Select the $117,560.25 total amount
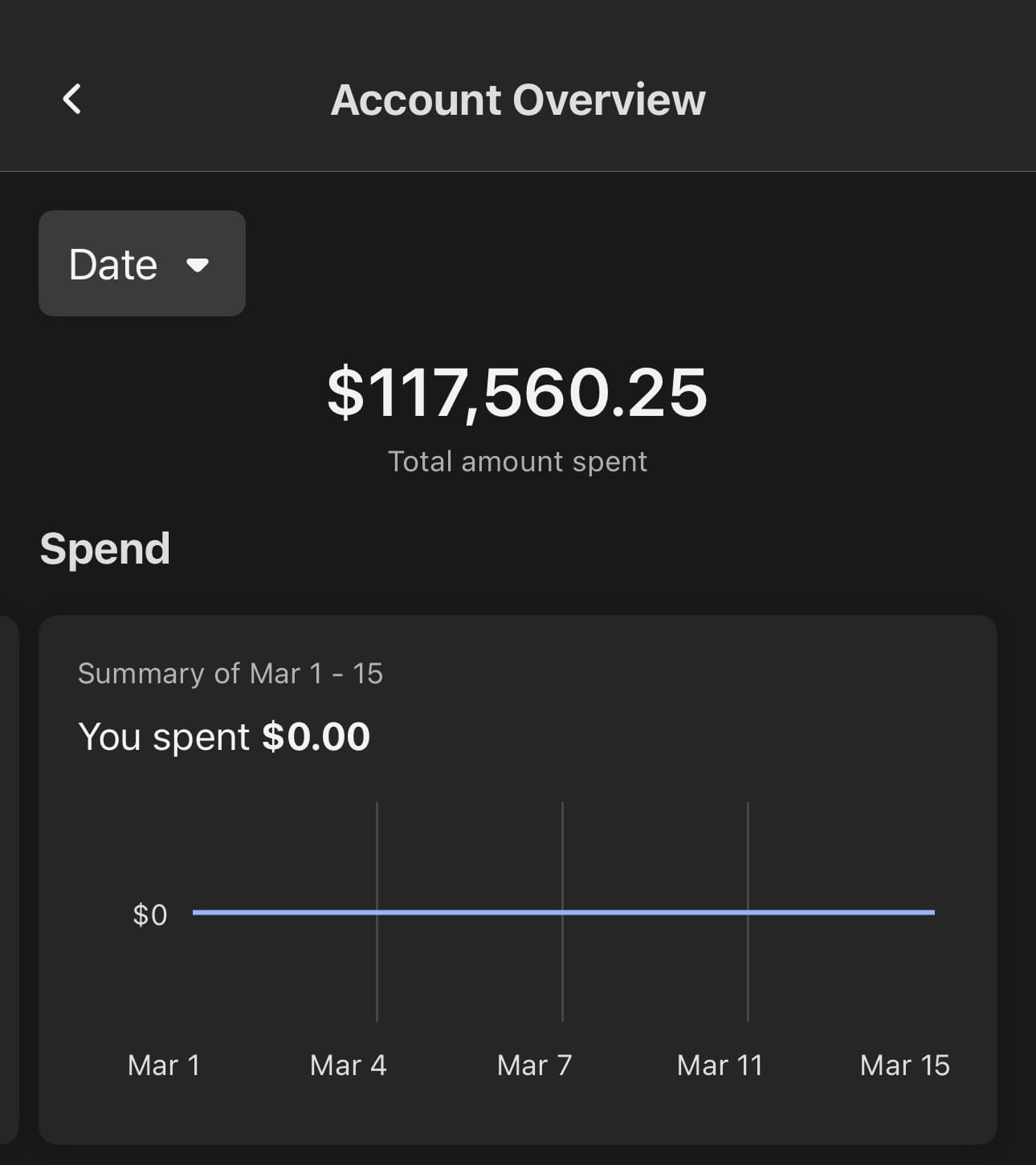 pos(517,393)
